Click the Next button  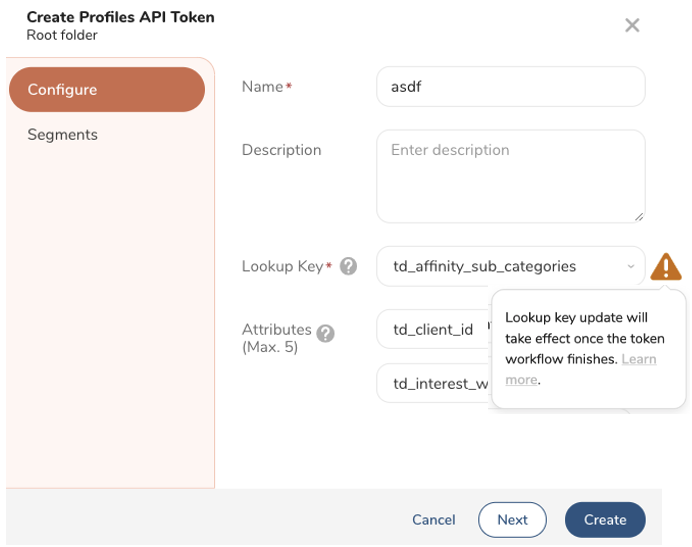tap(512, 520)
